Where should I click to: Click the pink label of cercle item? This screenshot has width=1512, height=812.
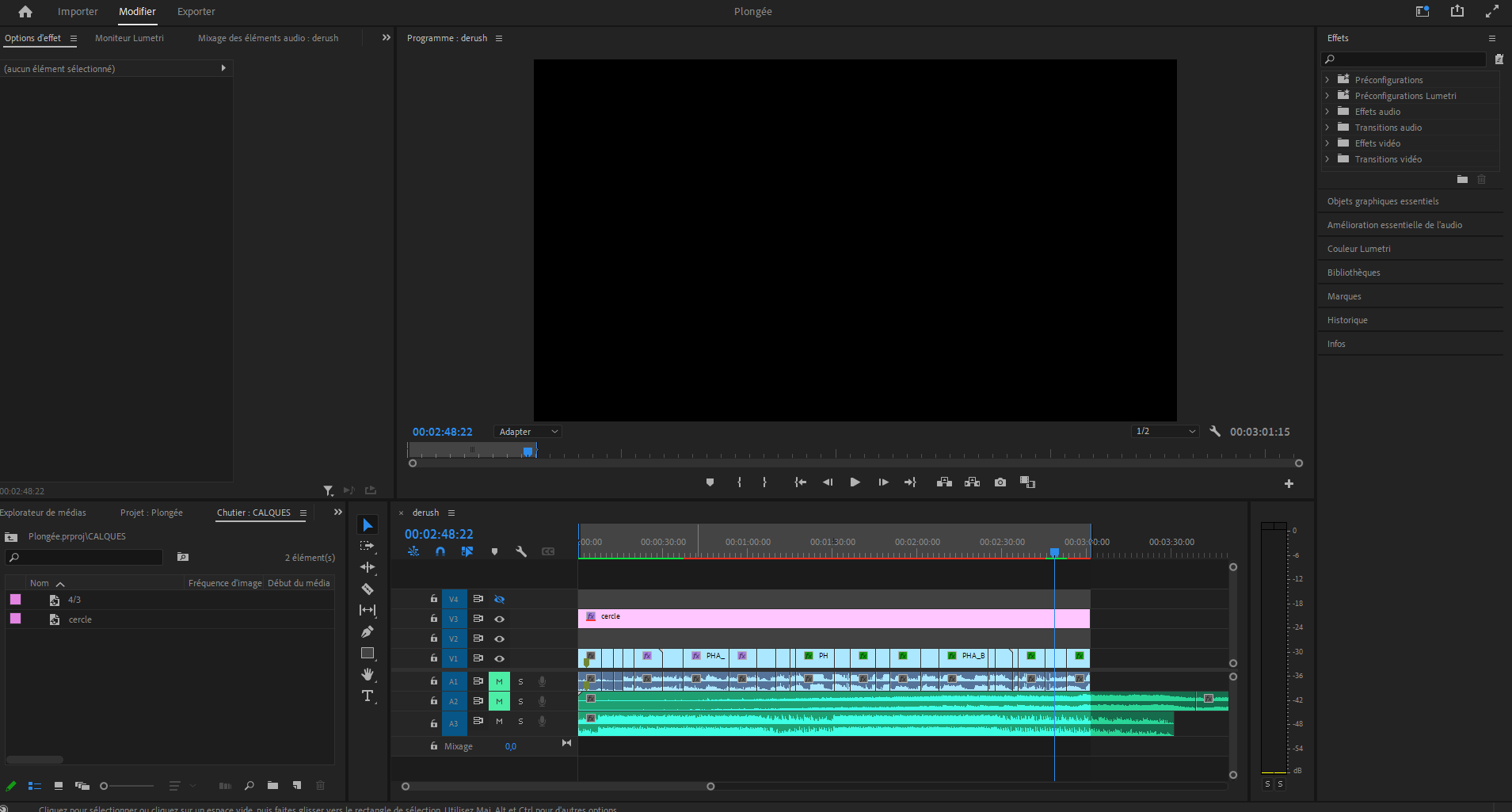point(15,619)
